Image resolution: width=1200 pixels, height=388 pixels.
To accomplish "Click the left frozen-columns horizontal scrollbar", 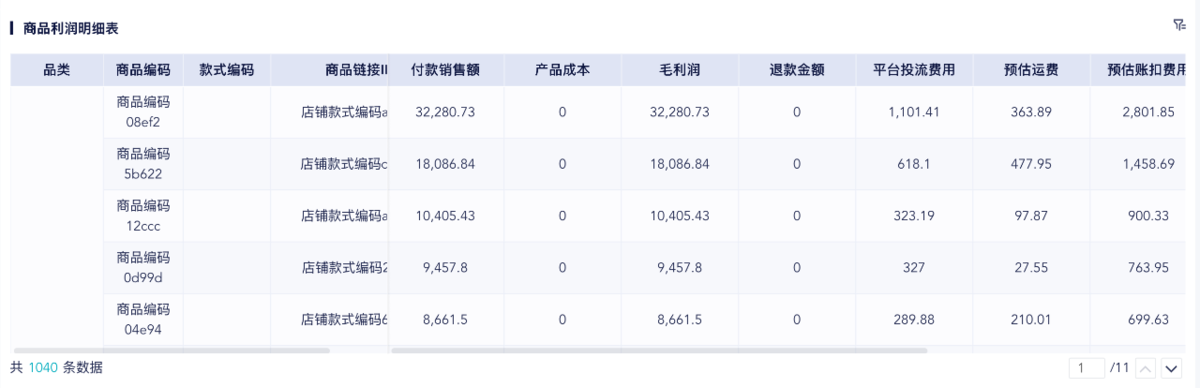I will pyautogui.click(x=171, y=351).
